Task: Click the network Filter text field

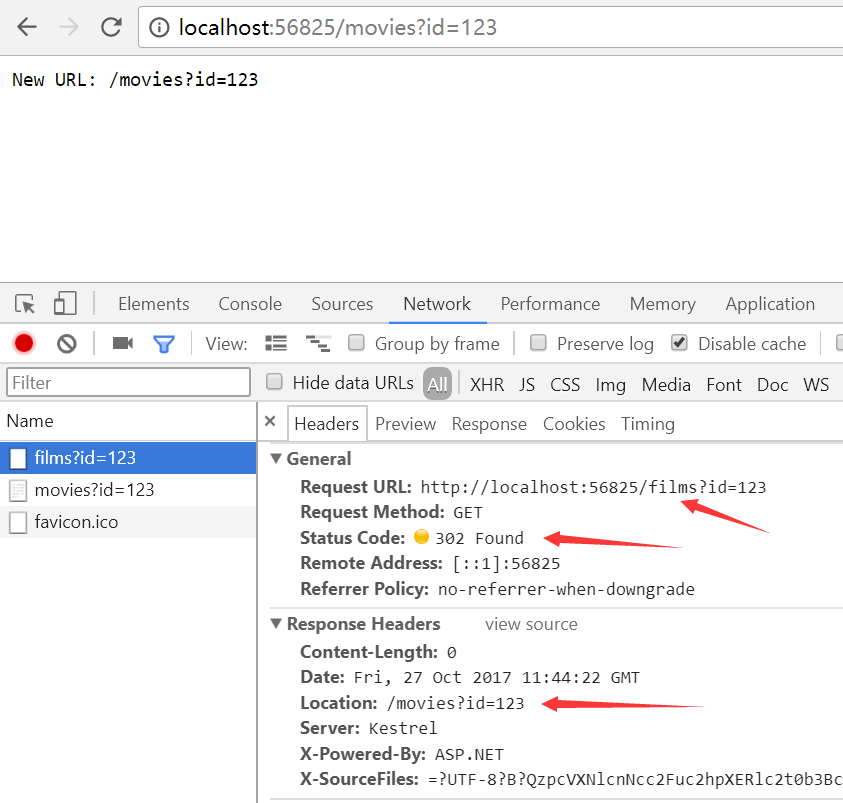Action: tap(128, 383)
